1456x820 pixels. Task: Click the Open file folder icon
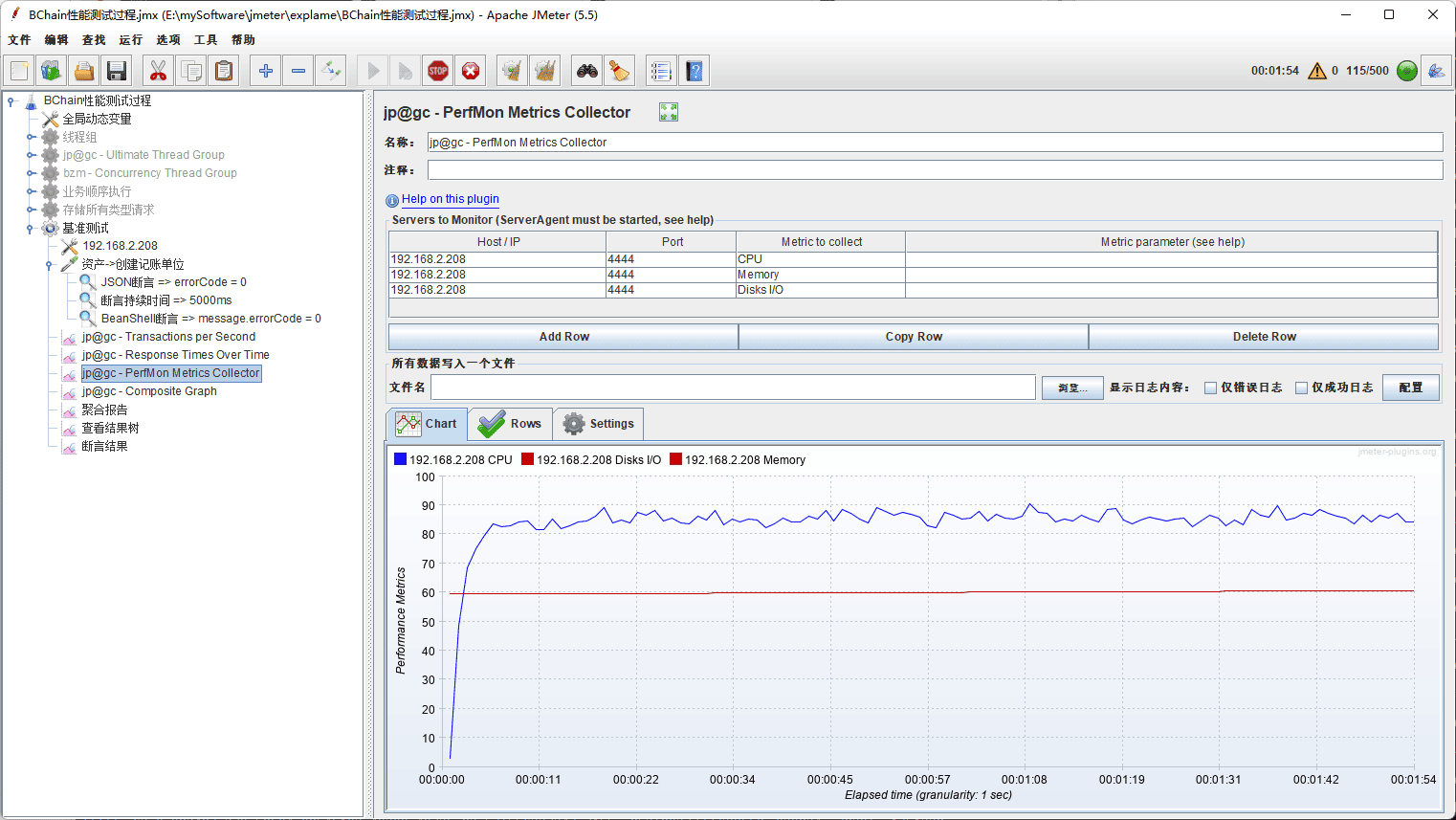tap(84, 71)
